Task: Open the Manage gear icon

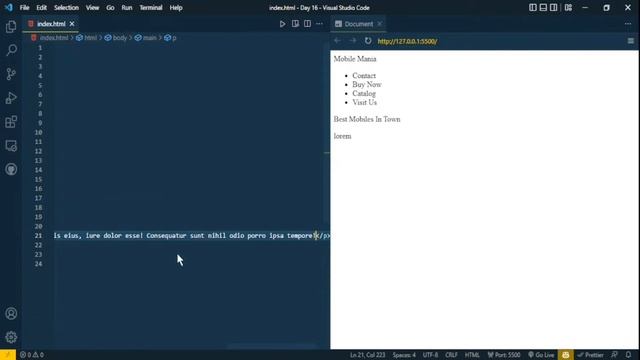Action: 11,337
